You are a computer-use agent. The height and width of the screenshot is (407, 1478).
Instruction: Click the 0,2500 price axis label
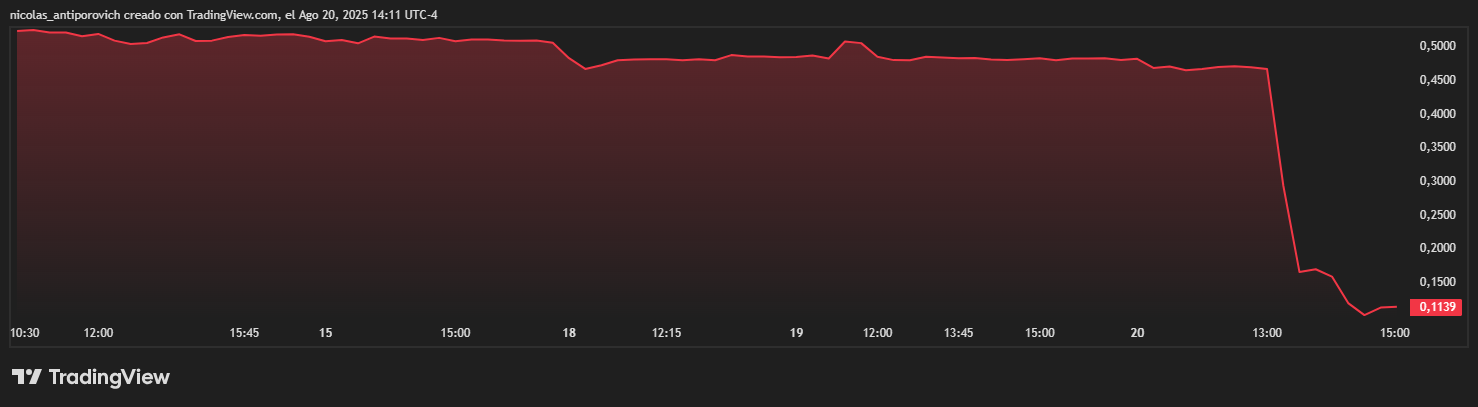pos(1438,215)
